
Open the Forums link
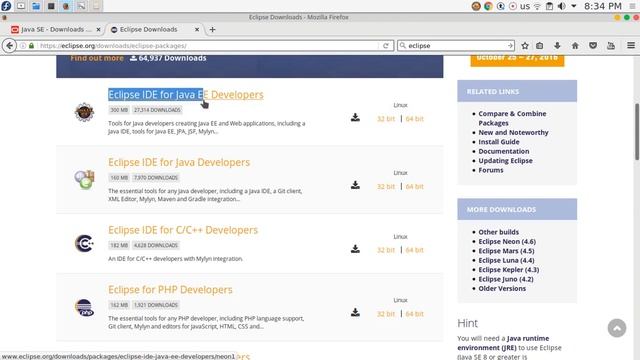pyautogui.click(x=491, y=170)
